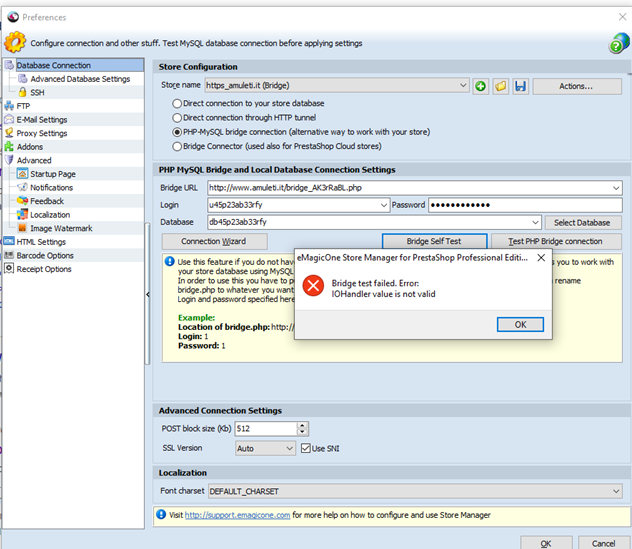Collapse the sidebar with the splitter arrow

(x=148, y=295)
